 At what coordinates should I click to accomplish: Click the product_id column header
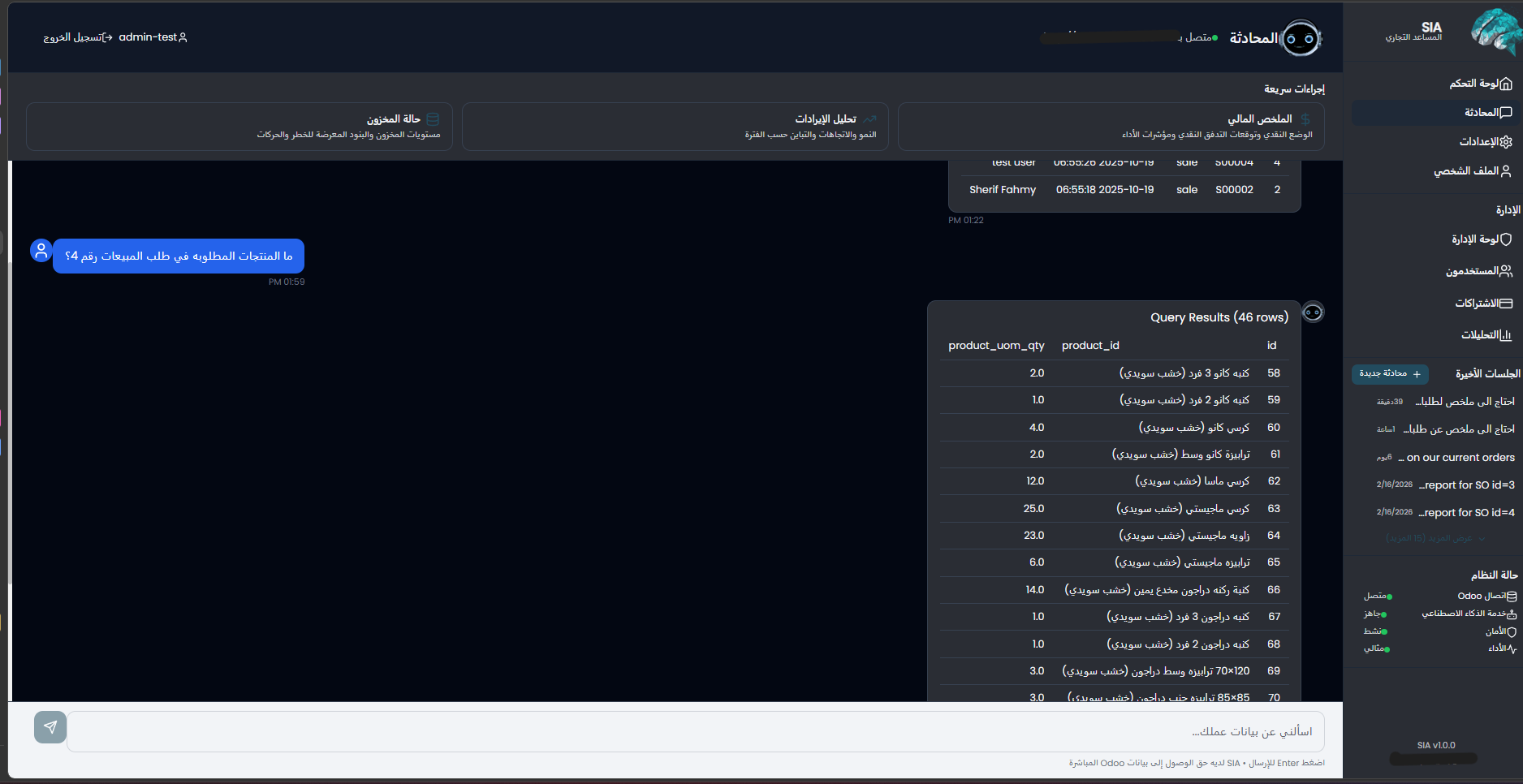tap(1090, 346)
